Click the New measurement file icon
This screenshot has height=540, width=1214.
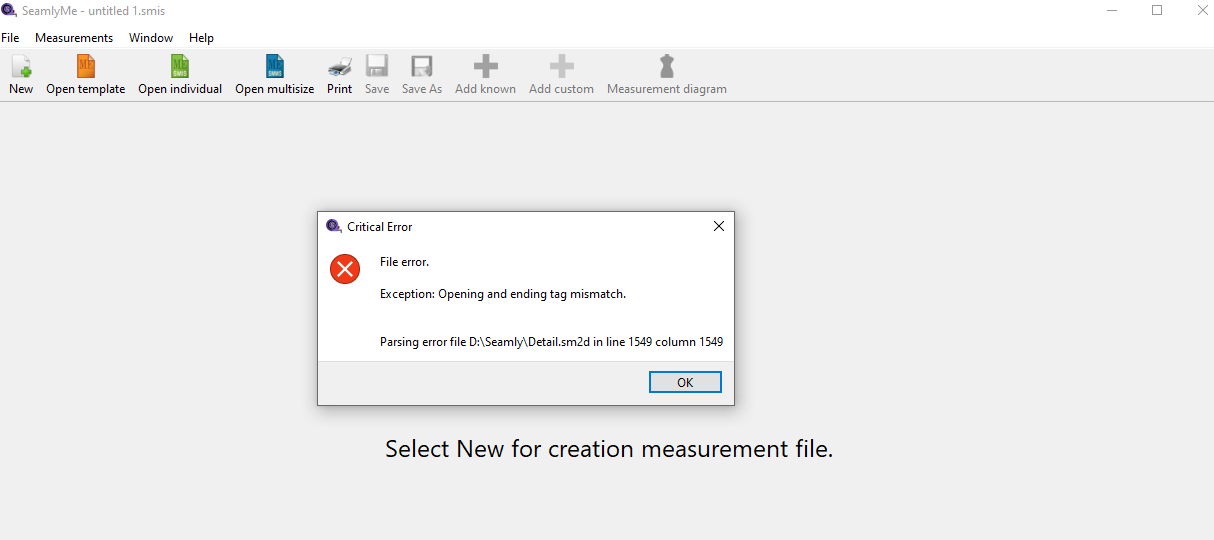[21, 68]
